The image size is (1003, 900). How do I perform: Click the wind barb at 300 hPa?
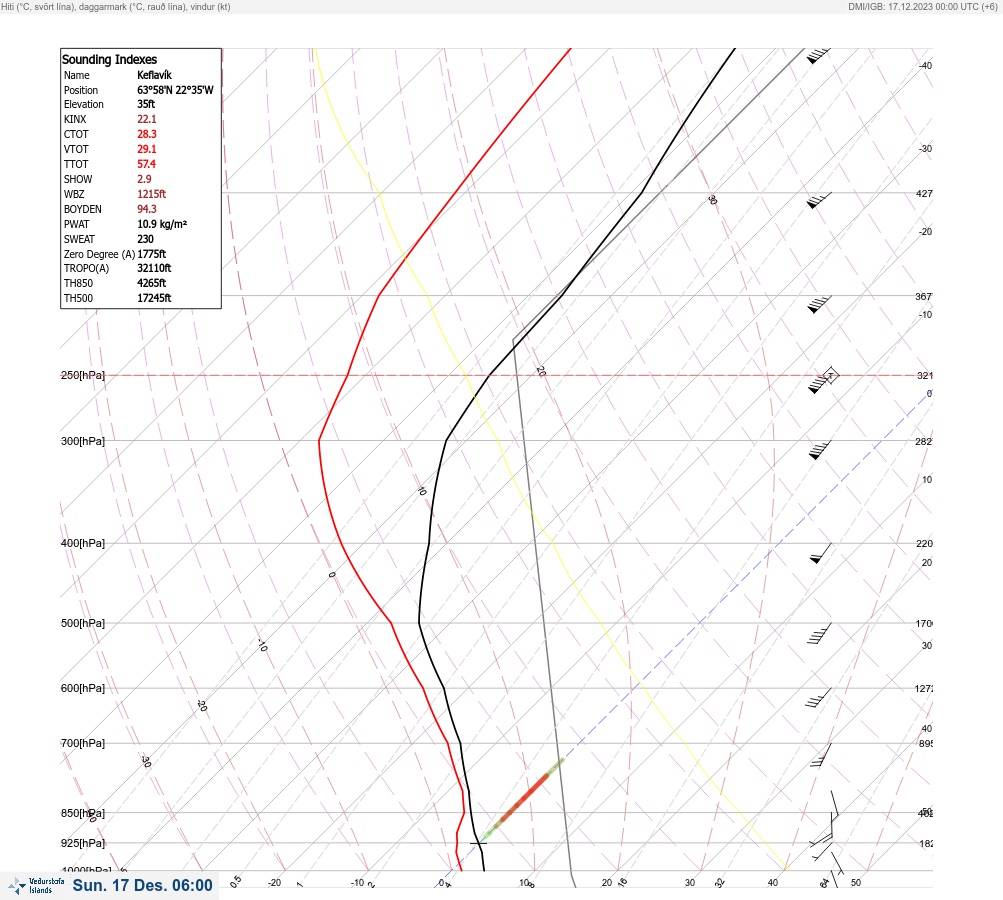(819, 450)
